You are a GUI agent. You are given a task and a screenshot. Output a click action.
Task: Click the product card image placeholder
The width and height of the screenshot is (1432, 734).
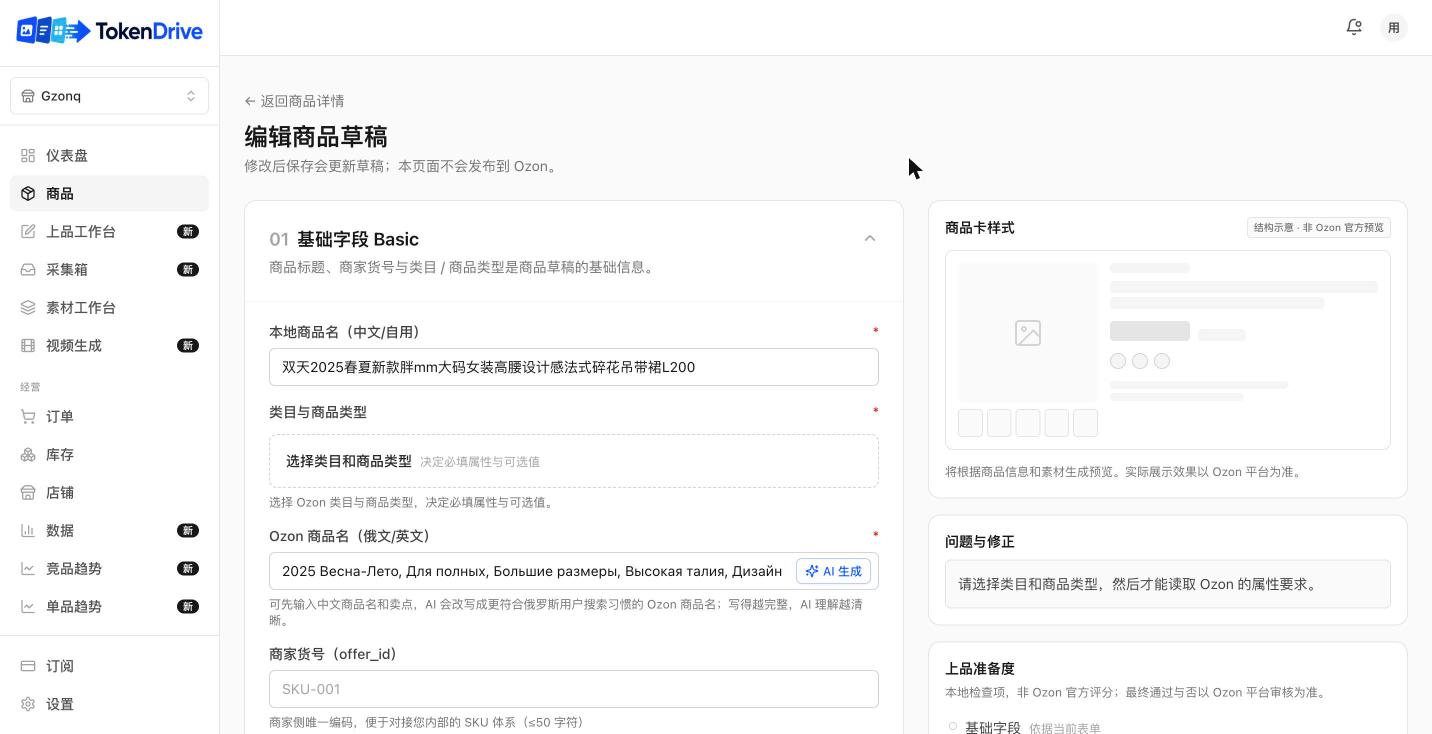pyautogui.click(x=1028, y=333)
